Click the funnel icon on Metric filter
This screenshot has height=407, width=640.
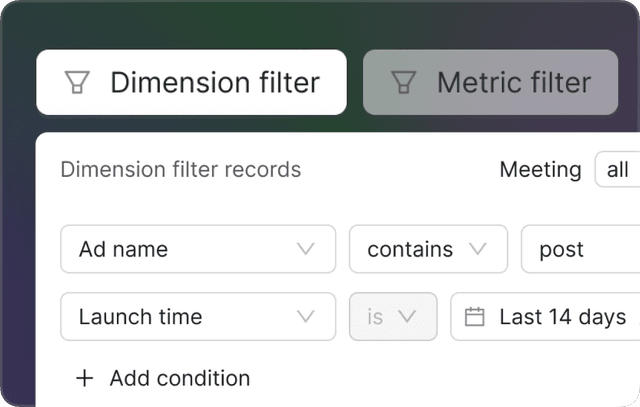(x=403, y=83)
